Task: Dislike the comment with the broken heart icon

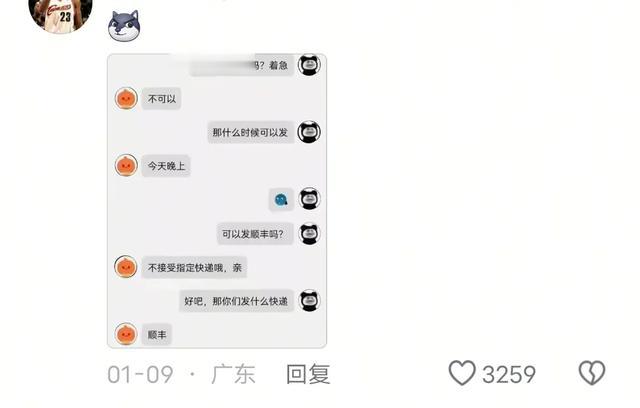Action: [x=592, y=373]
